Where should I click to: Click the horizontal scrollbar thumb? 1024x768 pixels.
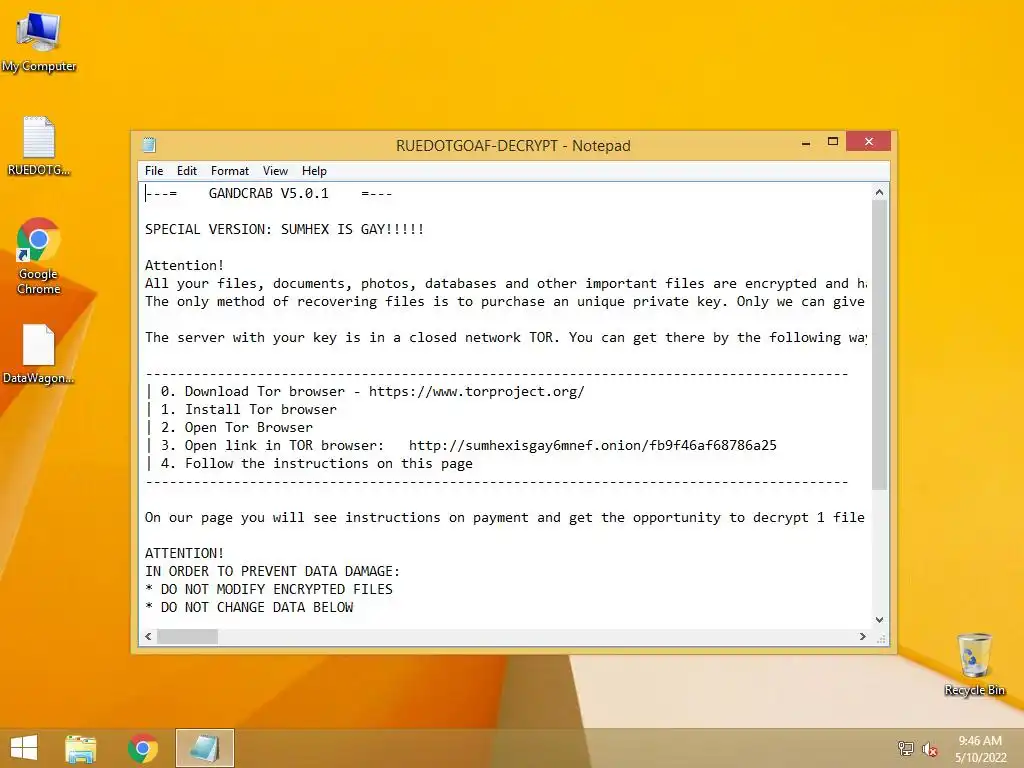pos(187,636)
